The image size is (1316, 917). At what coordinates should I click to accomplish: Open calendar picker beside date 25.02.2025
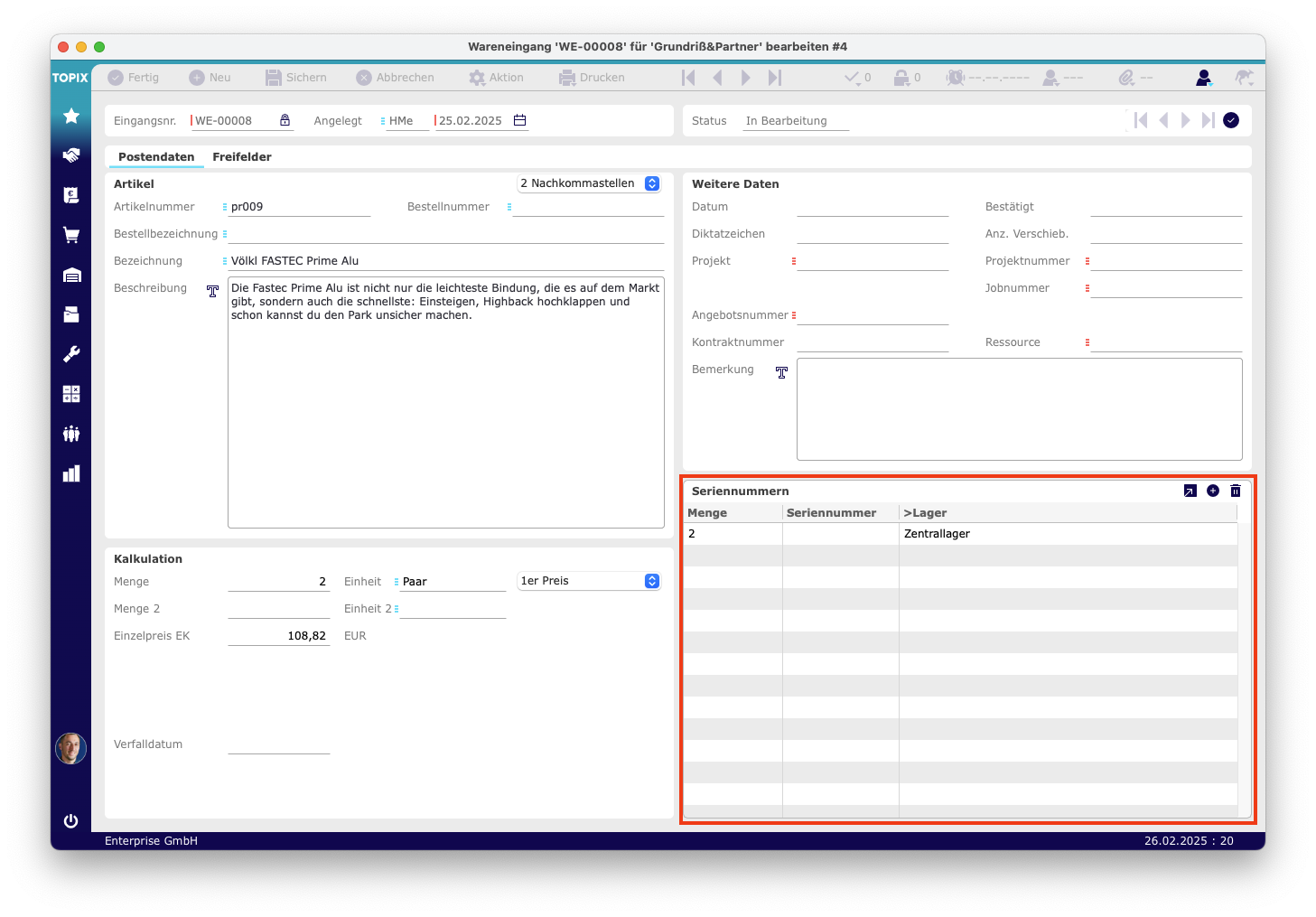pyautogui.click(x=519, y=120)
